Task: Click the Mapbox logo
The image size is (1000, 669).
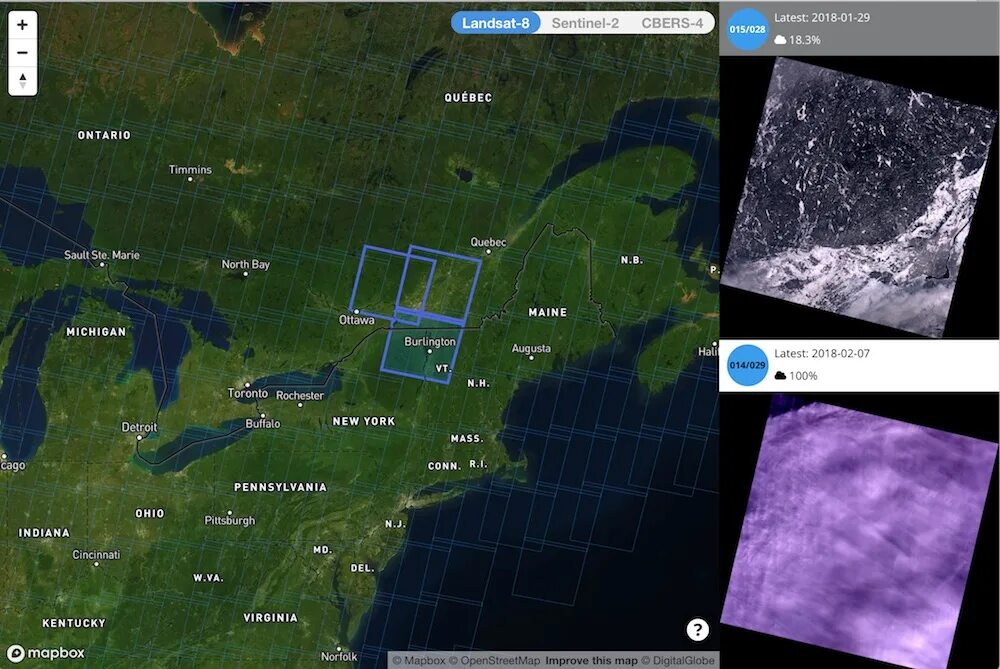Action: [x=46, y=653]
